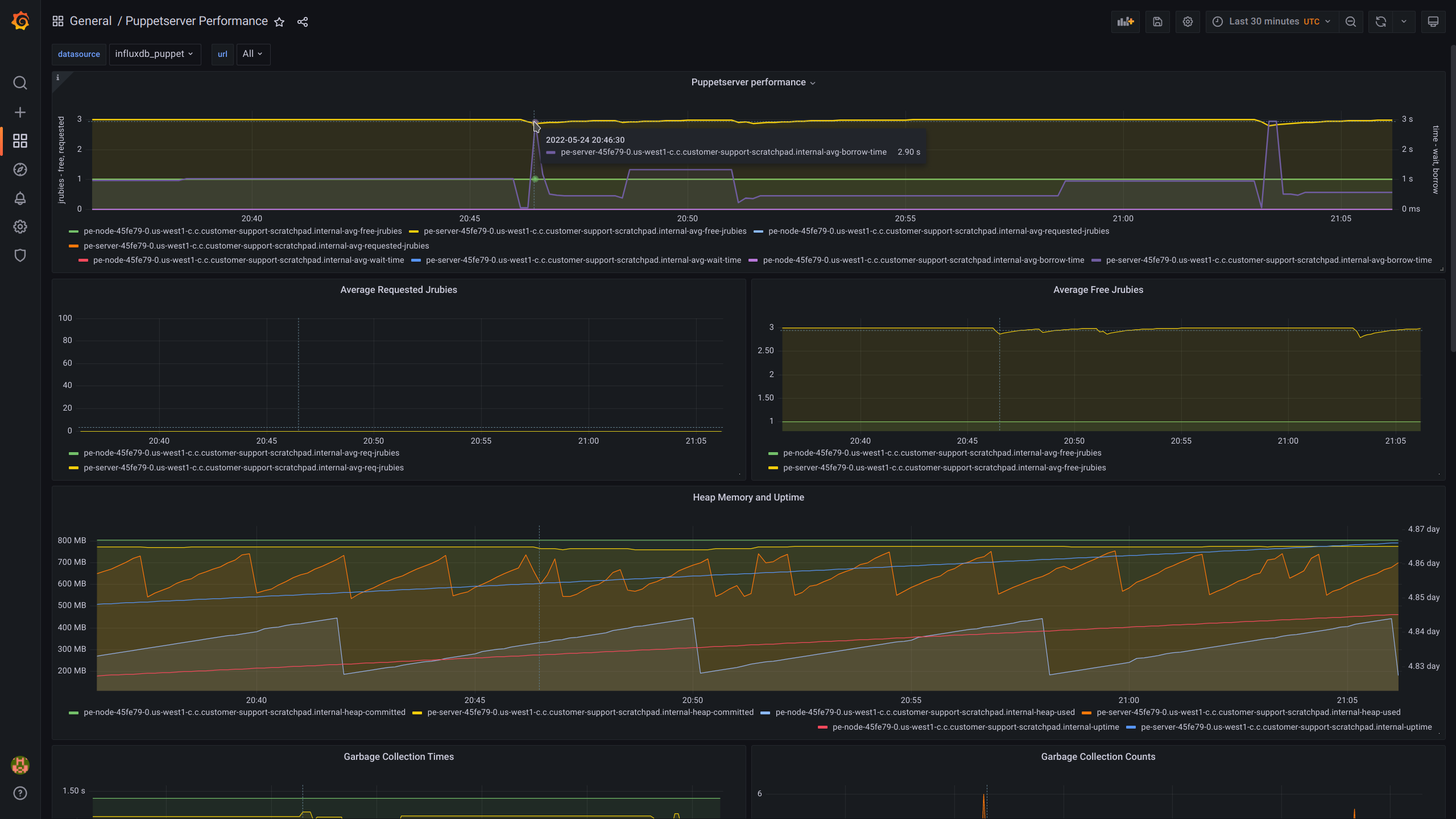1456x819 pixels.
Task: Toggle pe-node avg-free-jubies series in top legend
Action: 242,231
